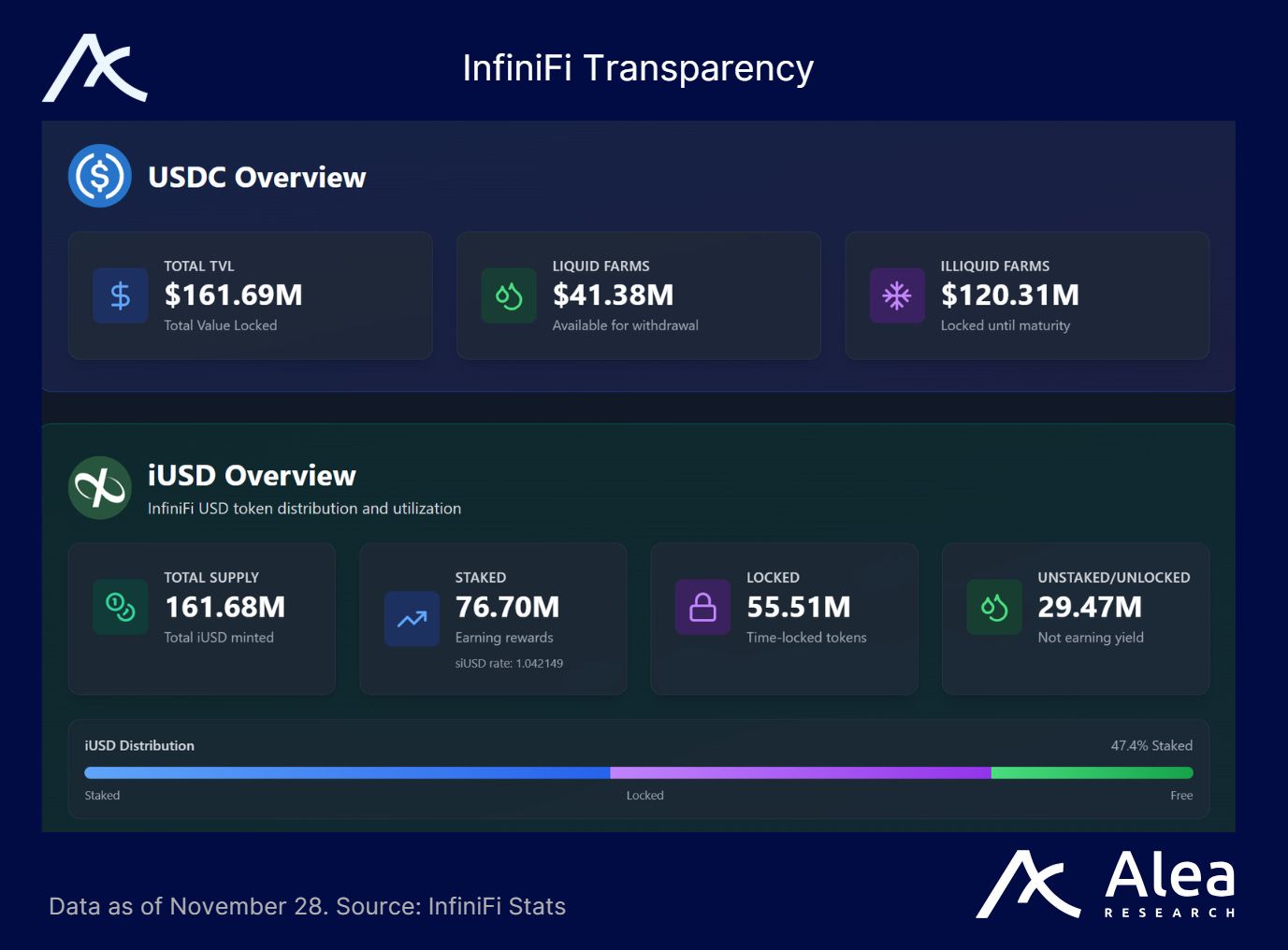
Task: Click the LOCKED card label
Action: (x=773, y=578)
